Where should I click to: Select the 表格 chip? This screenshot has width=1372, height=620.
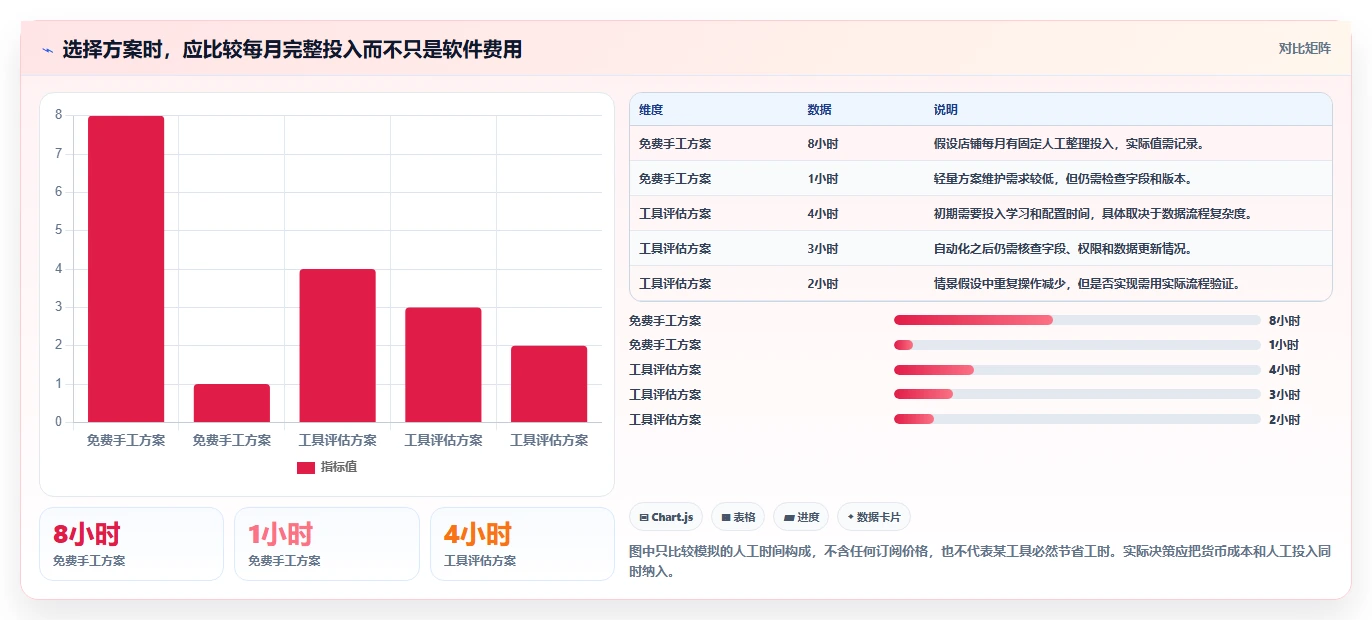click(x=738, y=517)
